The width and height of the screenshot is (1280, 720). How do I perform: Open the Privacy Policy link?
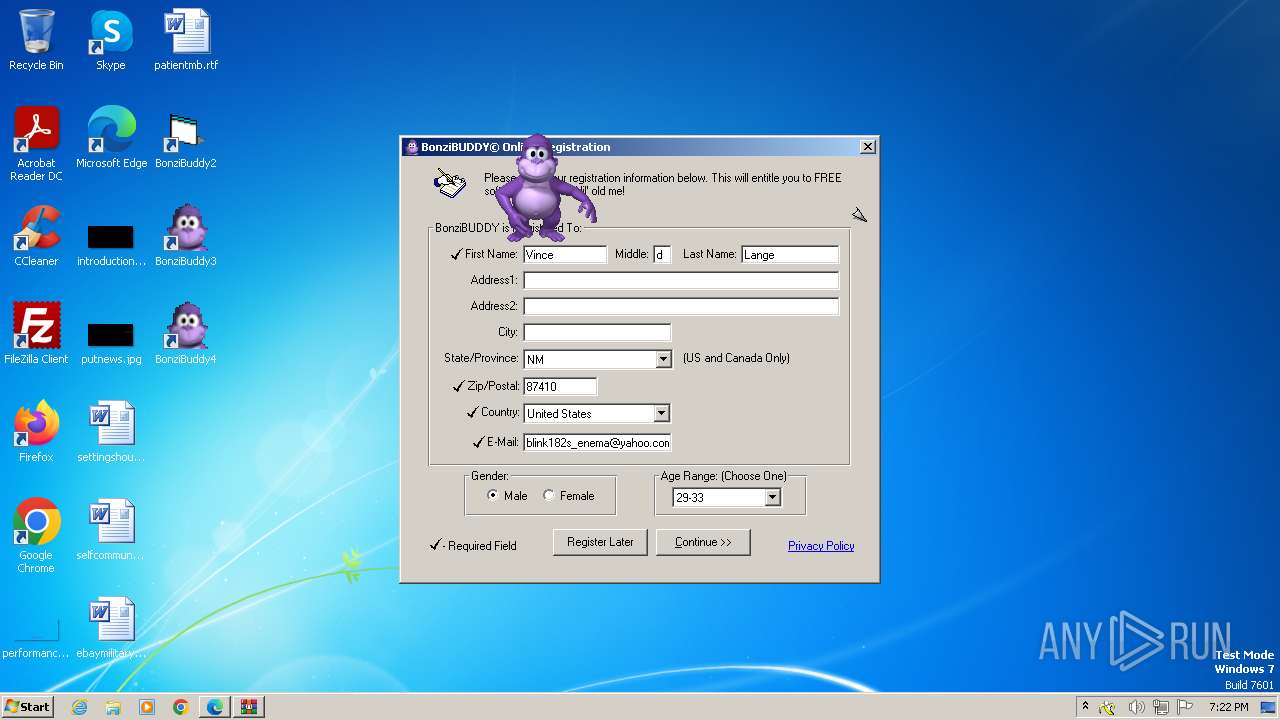coord(821,546)
